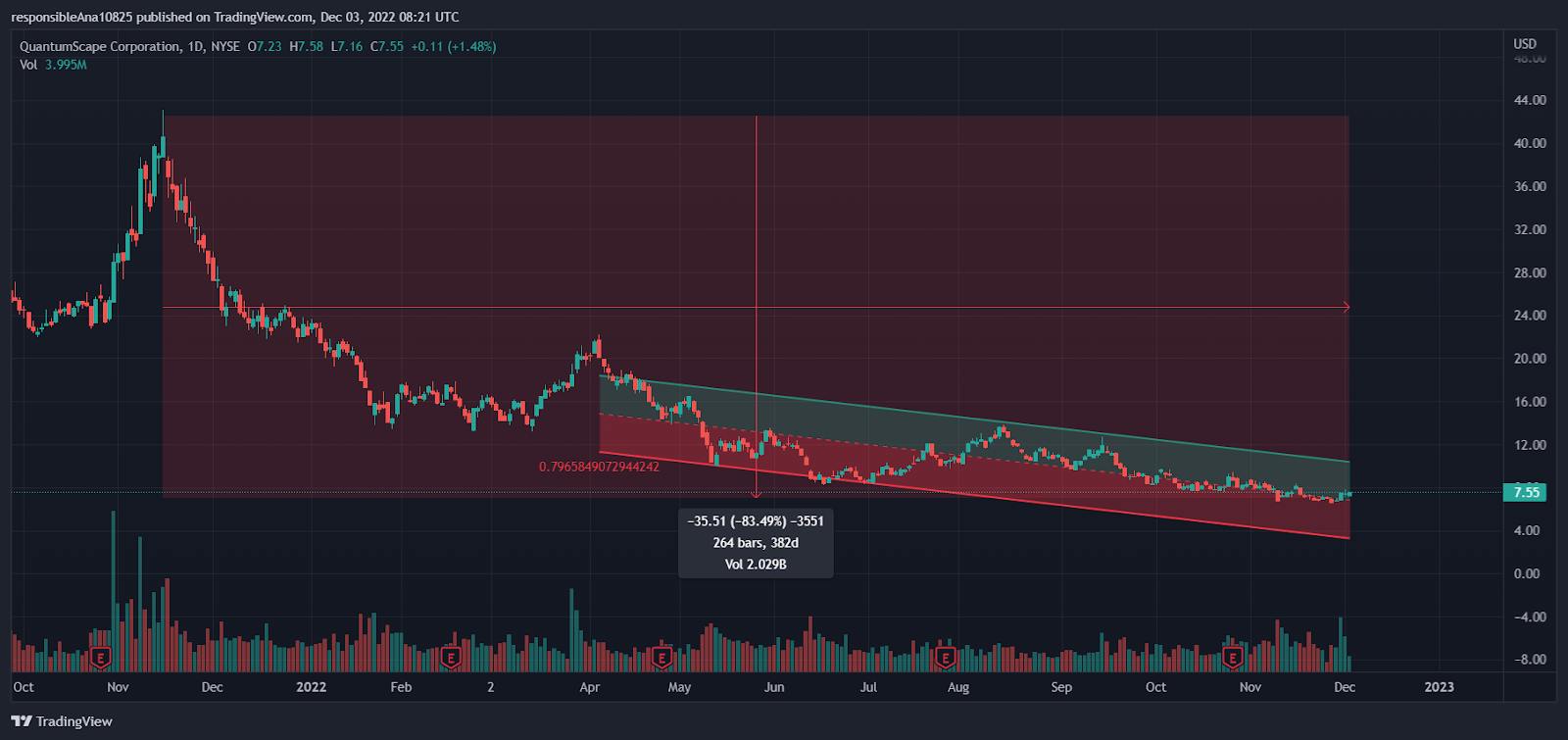
Task: Click the 16.00 price axis label
Action: point(1530,402)
